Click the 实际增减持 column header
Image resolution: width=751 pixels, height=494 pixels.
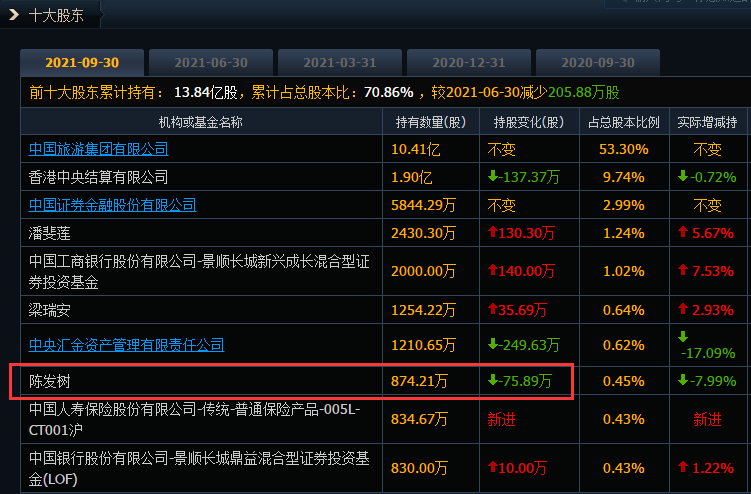coord(707,123)
